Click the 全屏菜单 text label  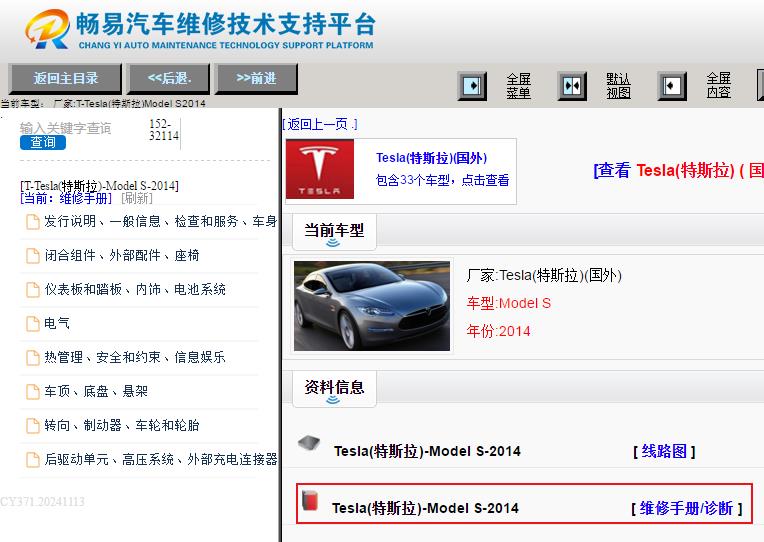tap(518, 86)
